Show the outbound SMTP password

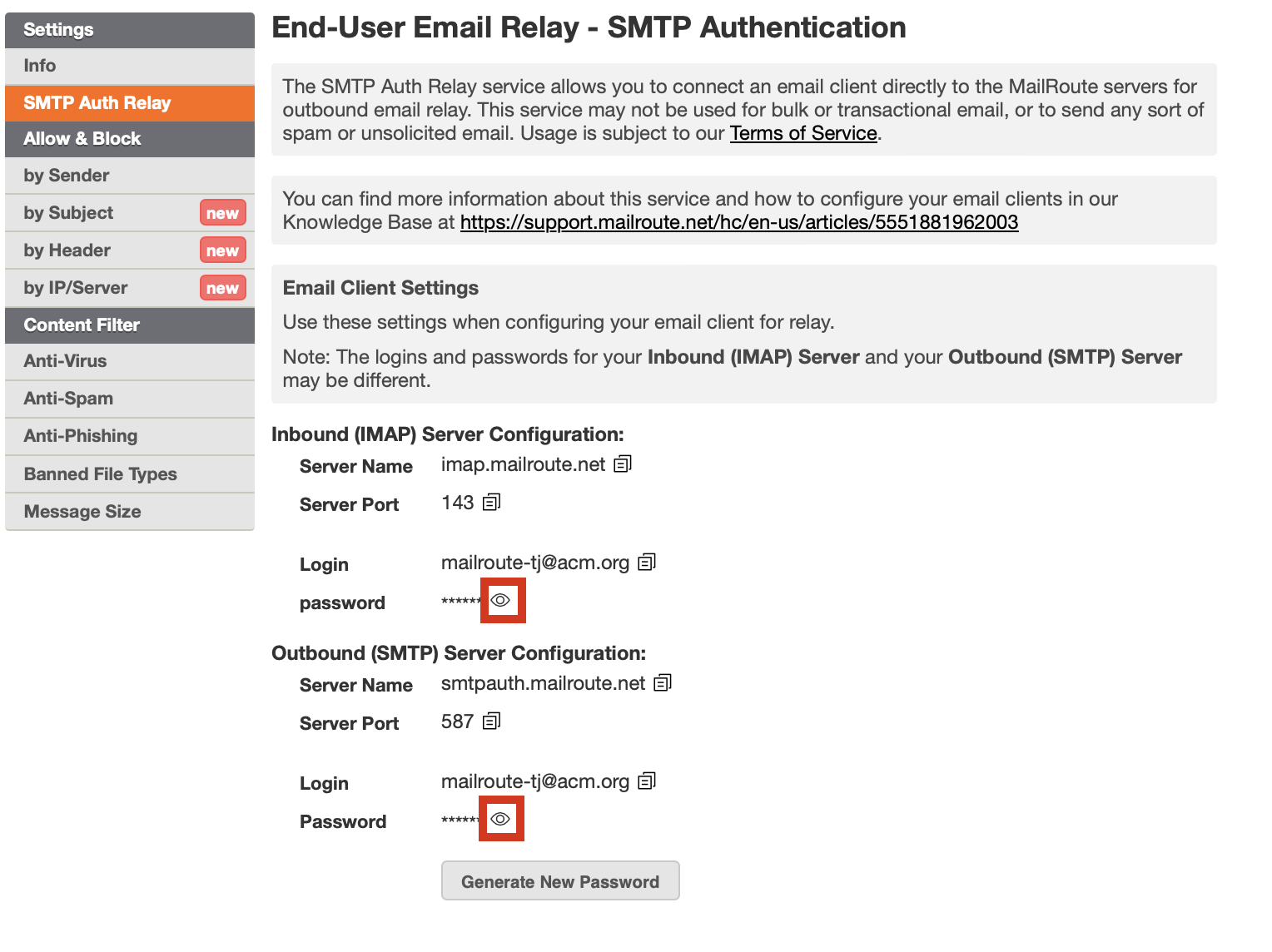pyautogui.click(x=500, y=819)
